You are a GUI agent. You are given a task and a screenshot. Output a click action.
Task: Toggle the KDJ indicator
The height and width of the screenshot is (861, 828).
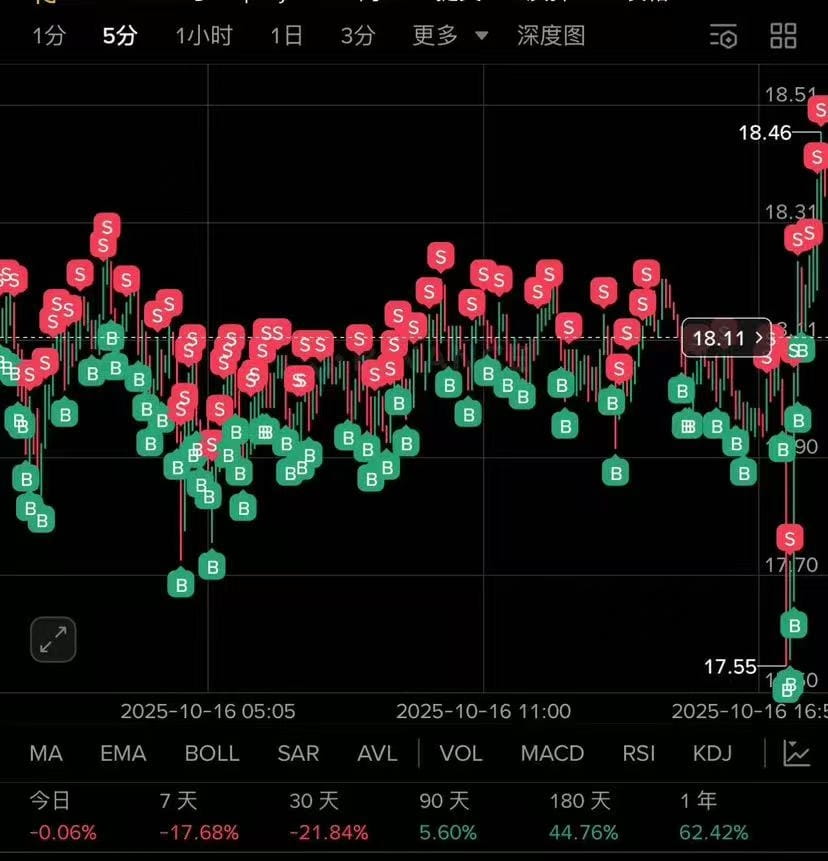point(712,753)
